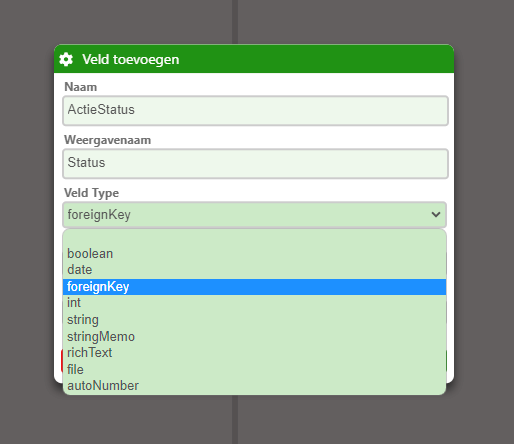Click the partially hidden red button
Screen dimensions: 514x444
pyautogui.click(x=62, y=361)
